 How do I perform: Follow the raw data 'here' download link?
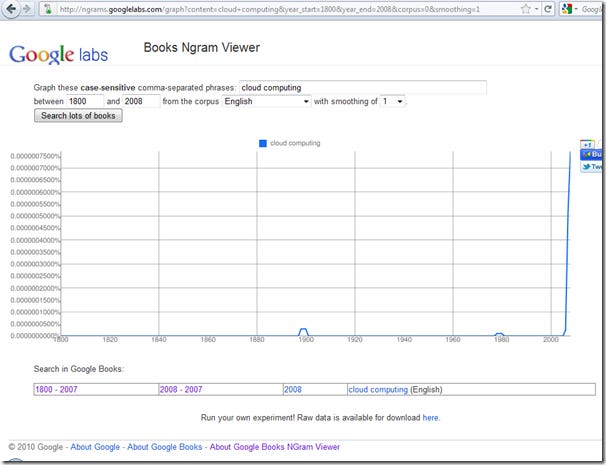pos(431,417)
